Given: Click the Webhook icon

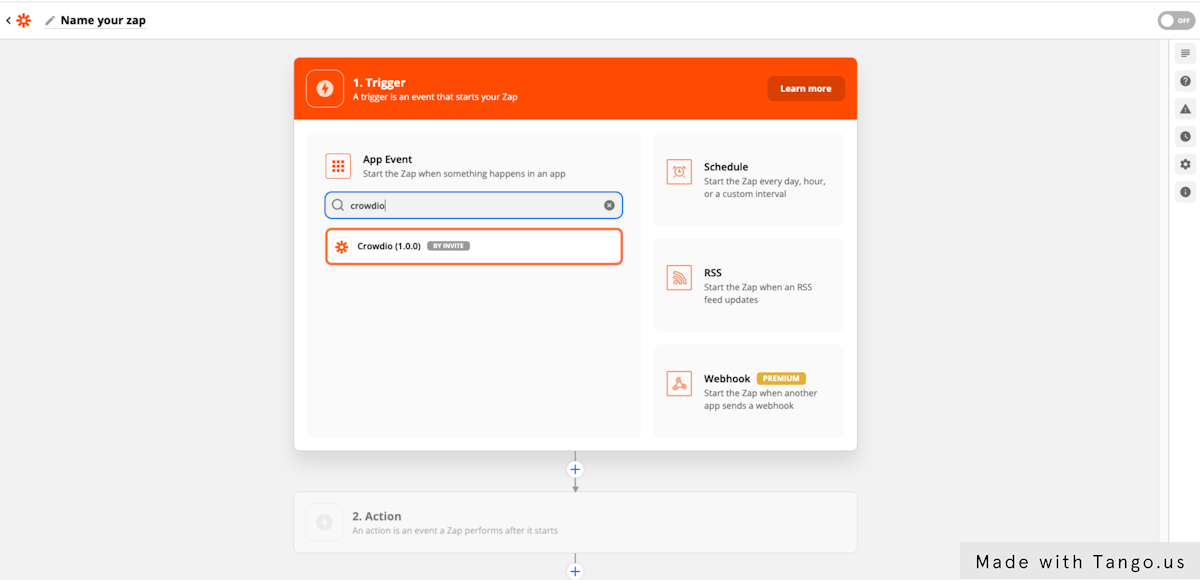Looking at the screenshot, I should coord(679,384).
